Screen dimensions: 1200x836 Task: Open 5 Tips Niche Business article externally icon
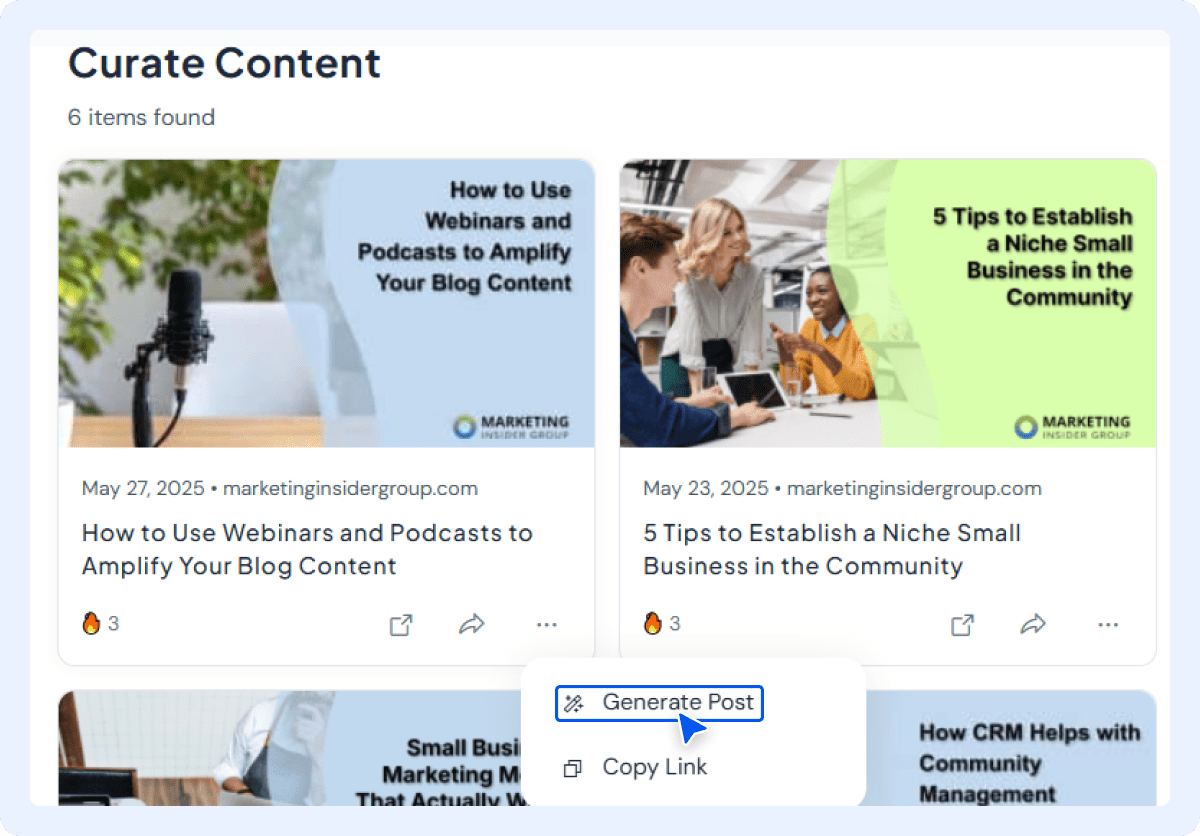coord(962,625)
